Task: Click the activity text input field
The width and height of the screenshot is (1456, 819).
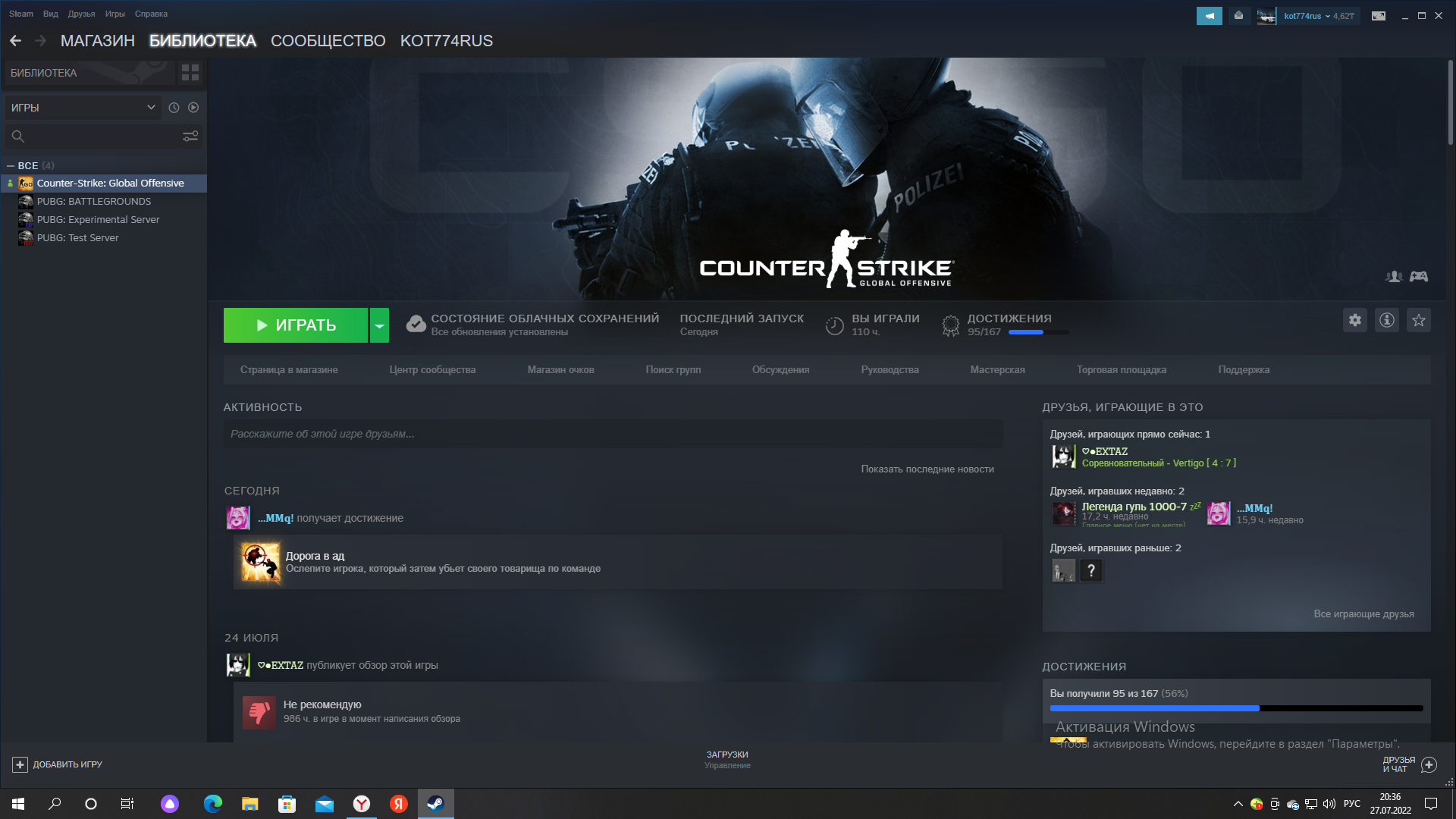Action: tap(613, 435)
